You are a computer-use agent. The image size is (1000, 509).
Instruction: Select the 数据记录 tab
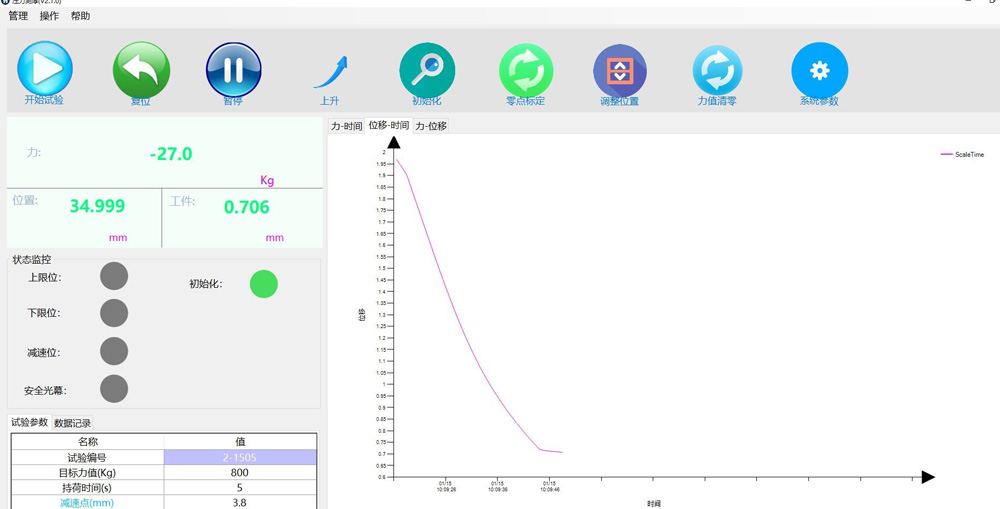tap(72, 423)
